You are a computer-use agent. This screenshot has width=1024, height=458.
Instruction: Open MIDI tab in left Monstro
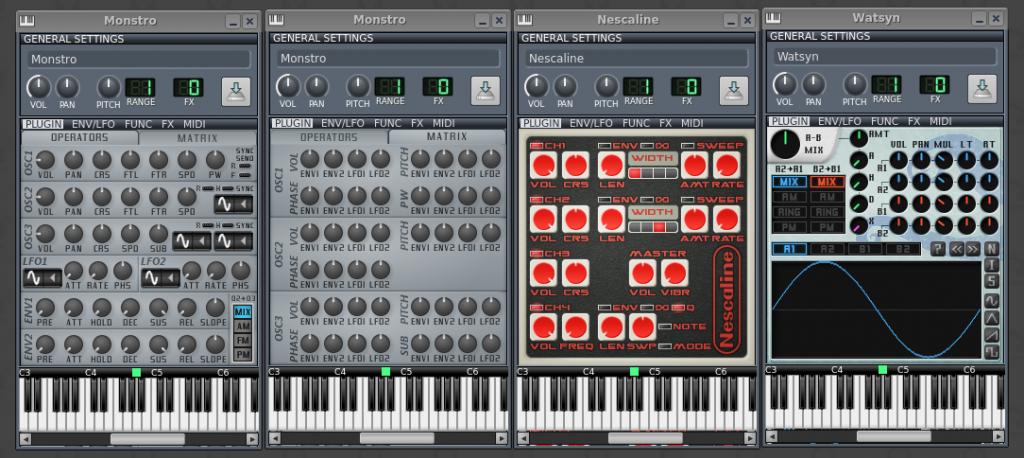(x=194, y=123)
